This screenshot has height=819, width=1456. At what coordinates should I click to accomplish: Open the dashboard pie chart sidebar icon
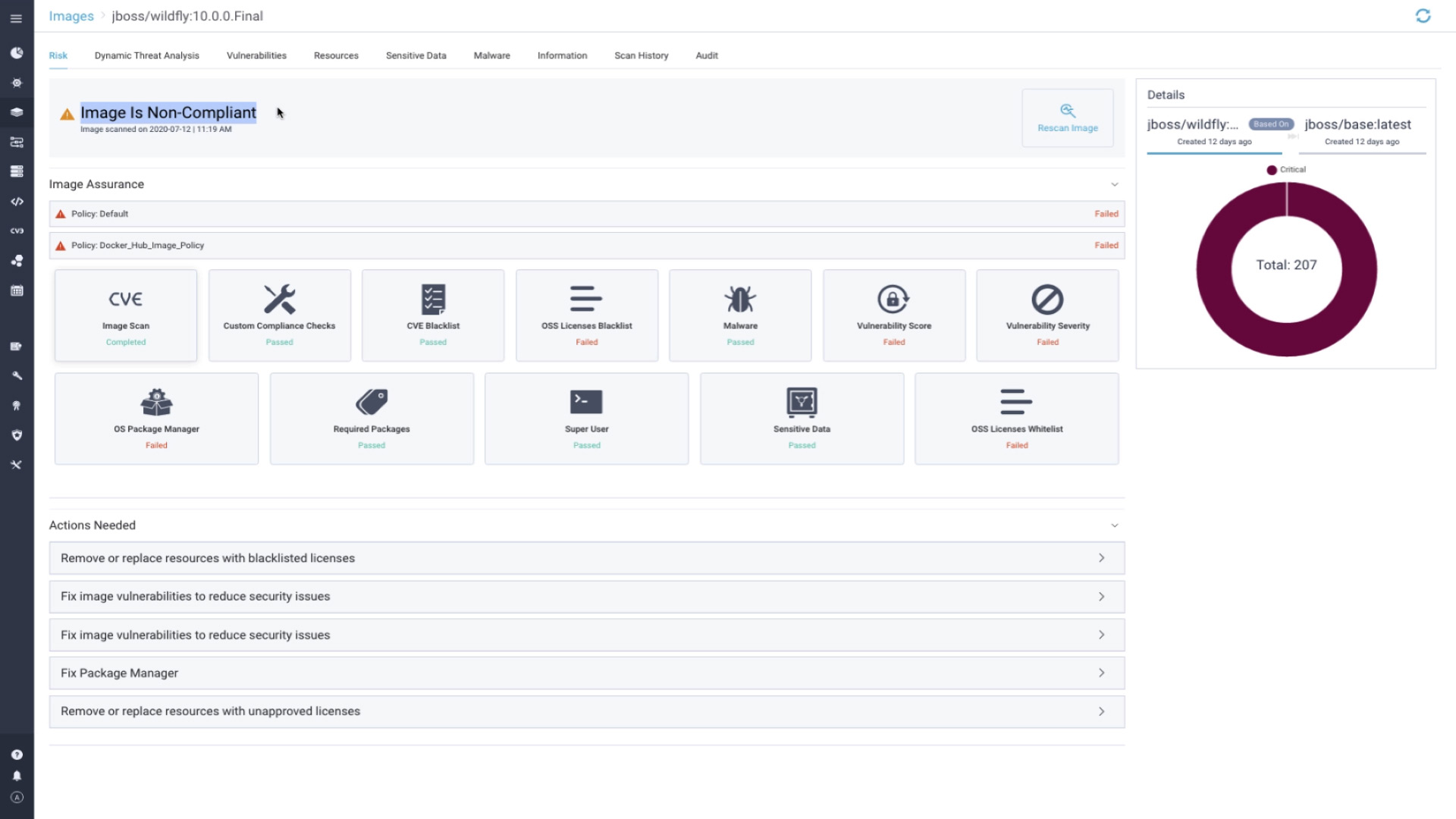point(17,53)
